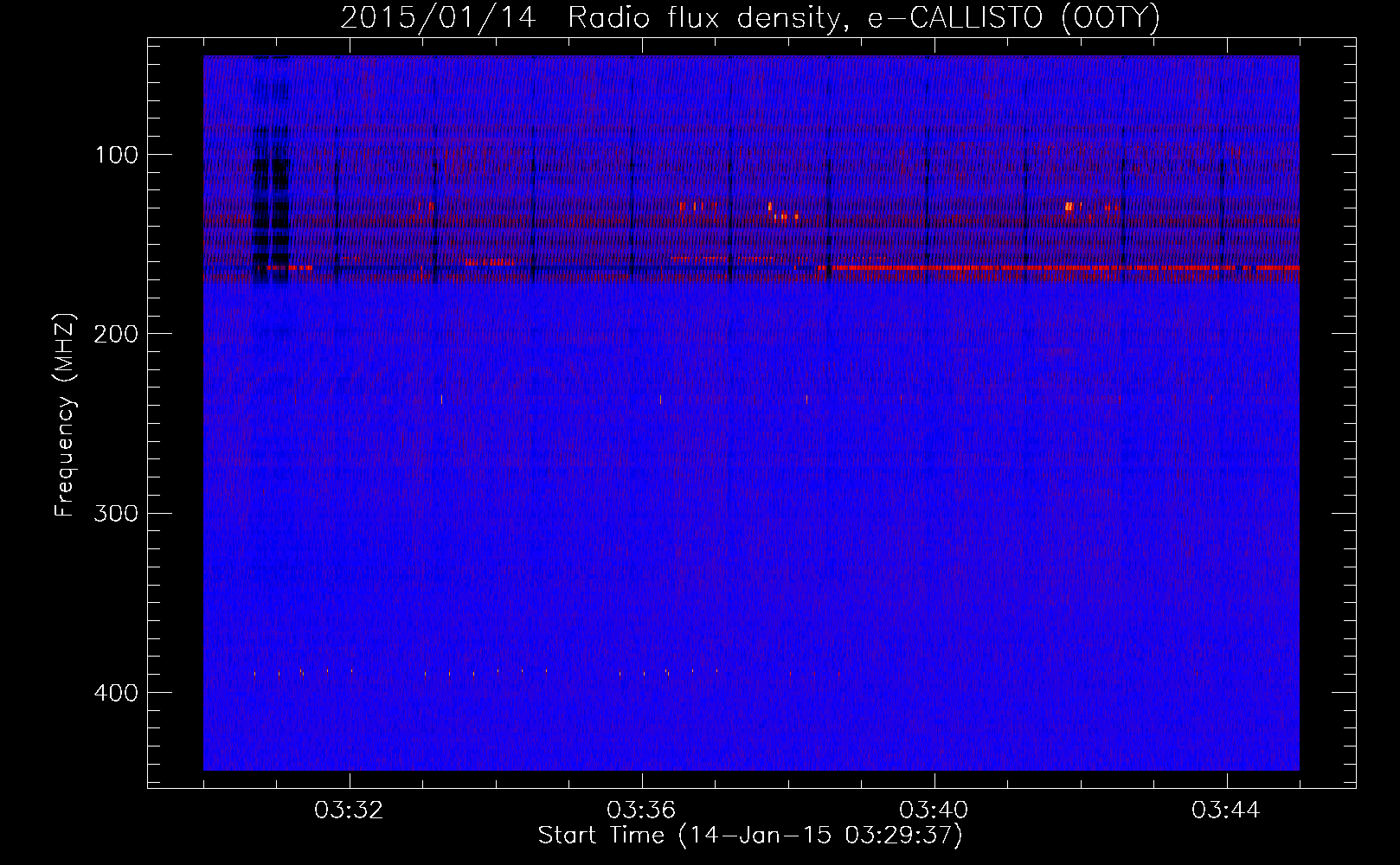The width and height of the screenshot is (1400, 865).
Task: Click the 'Frequency (MHZ)' y-axis label
Action: [x=65, y=414]
